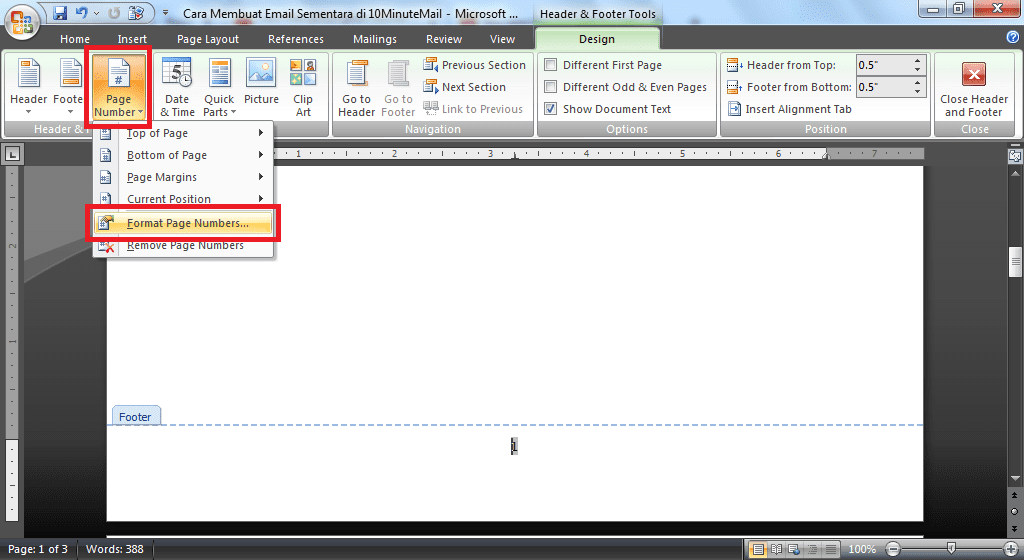Expand the Bottom of Page submenu
This screenshot has height=560, width=1024.
[x=183, y=155]
